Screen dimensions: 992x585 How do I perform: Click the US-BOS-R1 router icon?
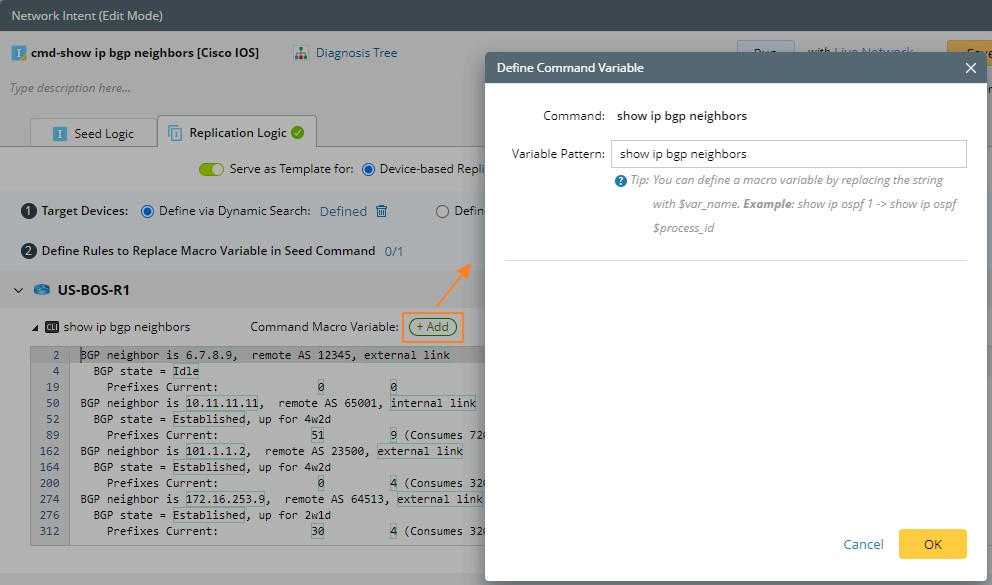(x=42, y=290)
